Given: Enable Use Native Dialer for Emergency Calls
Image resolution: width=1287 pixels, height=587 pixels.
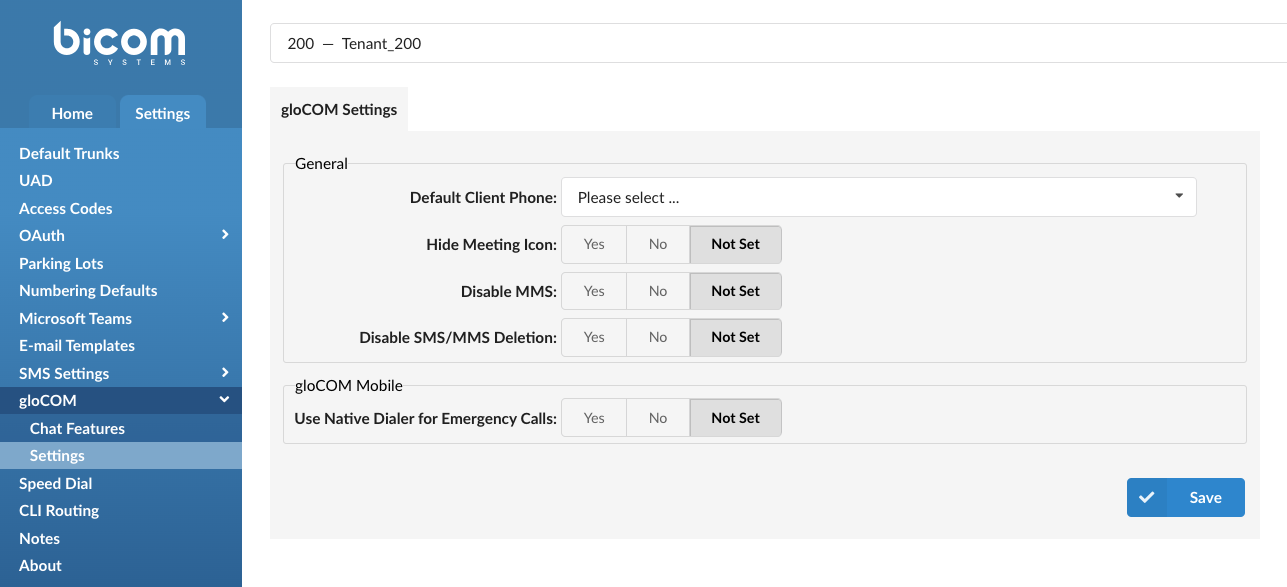Looking at the screenshot, I should [593, 417].
